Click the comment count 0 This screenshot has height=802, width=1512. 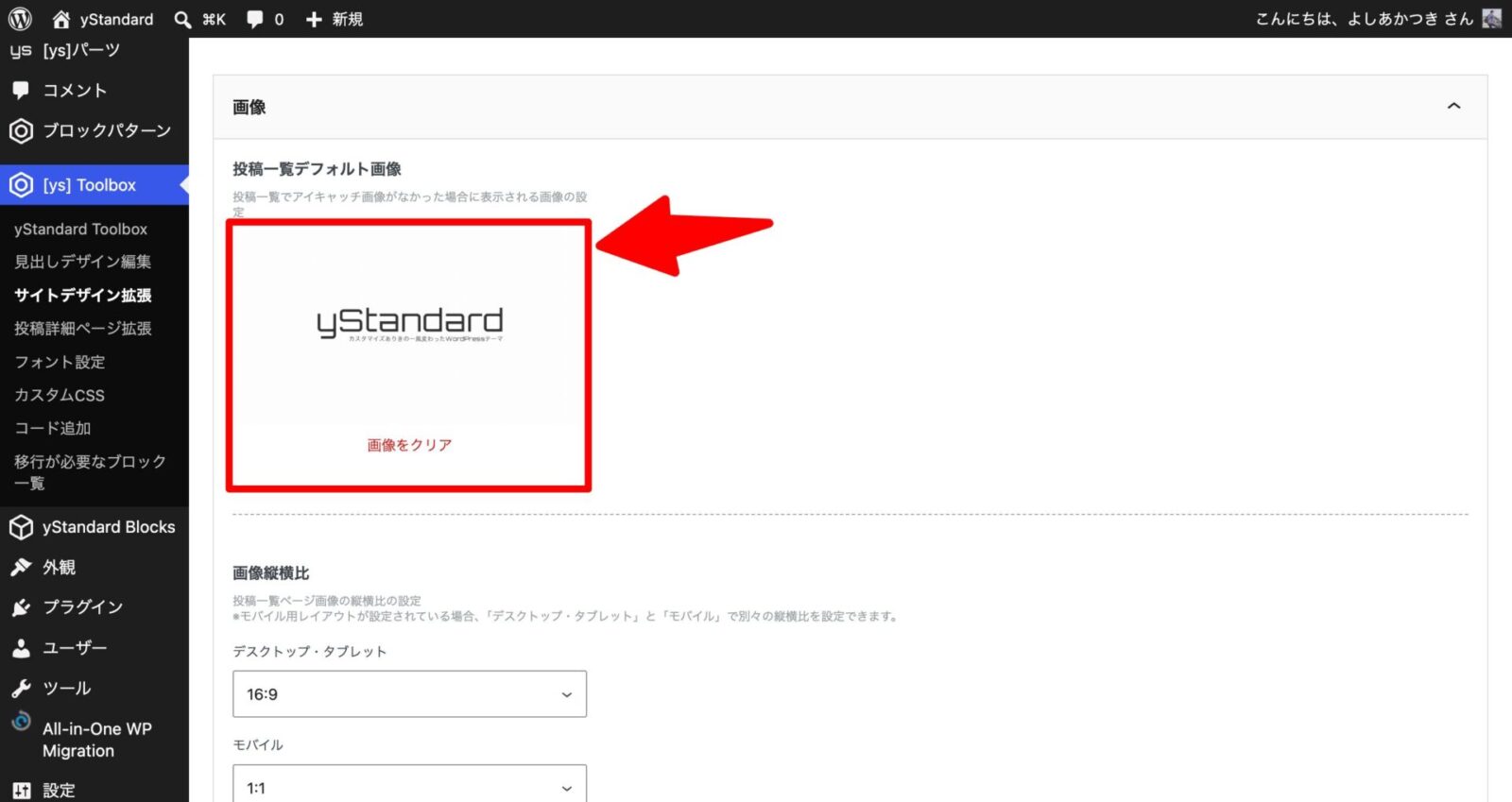(x=279, y=19)
